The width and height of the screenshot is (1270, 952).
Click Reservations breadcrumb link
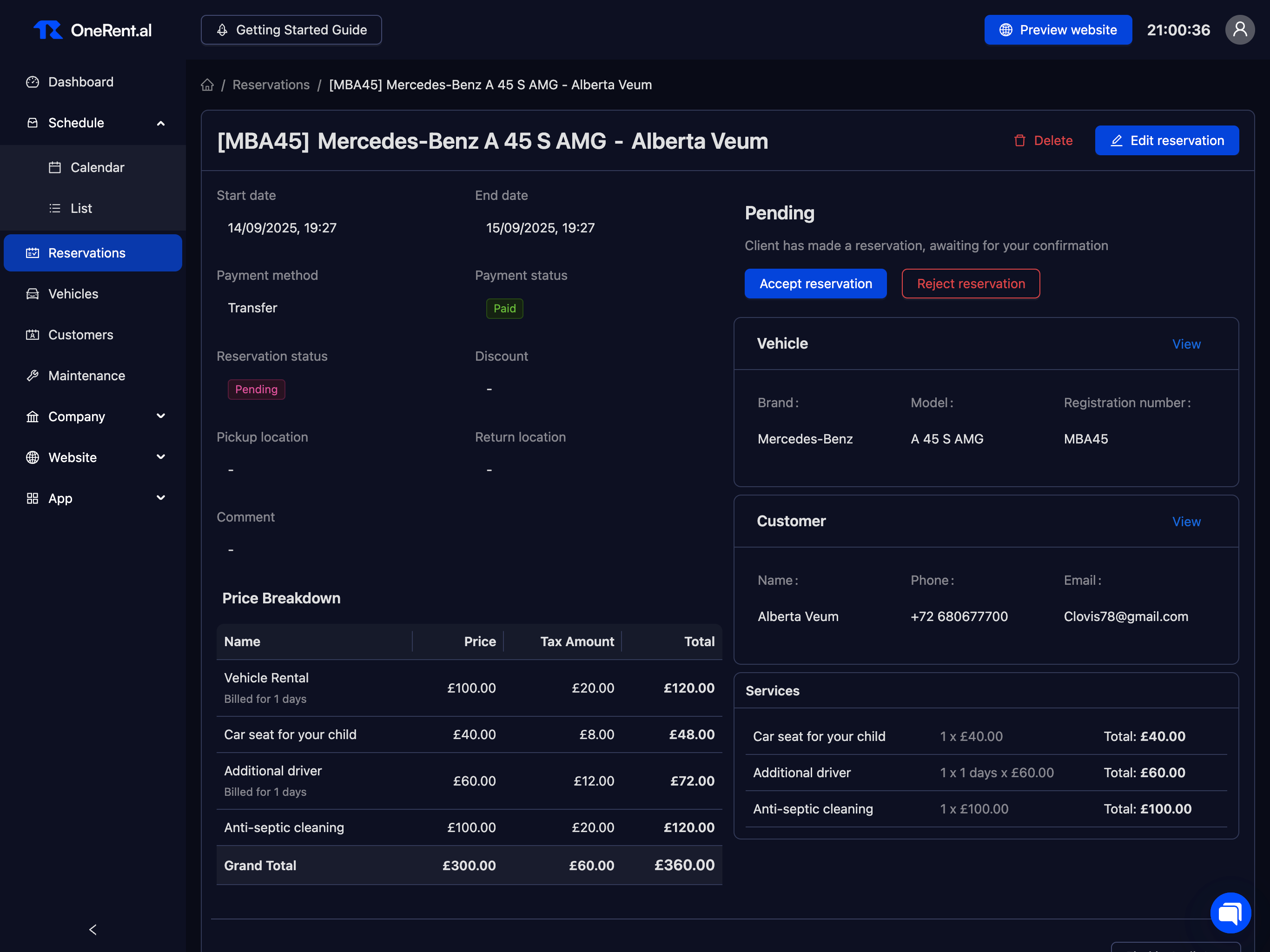point(271,85)
